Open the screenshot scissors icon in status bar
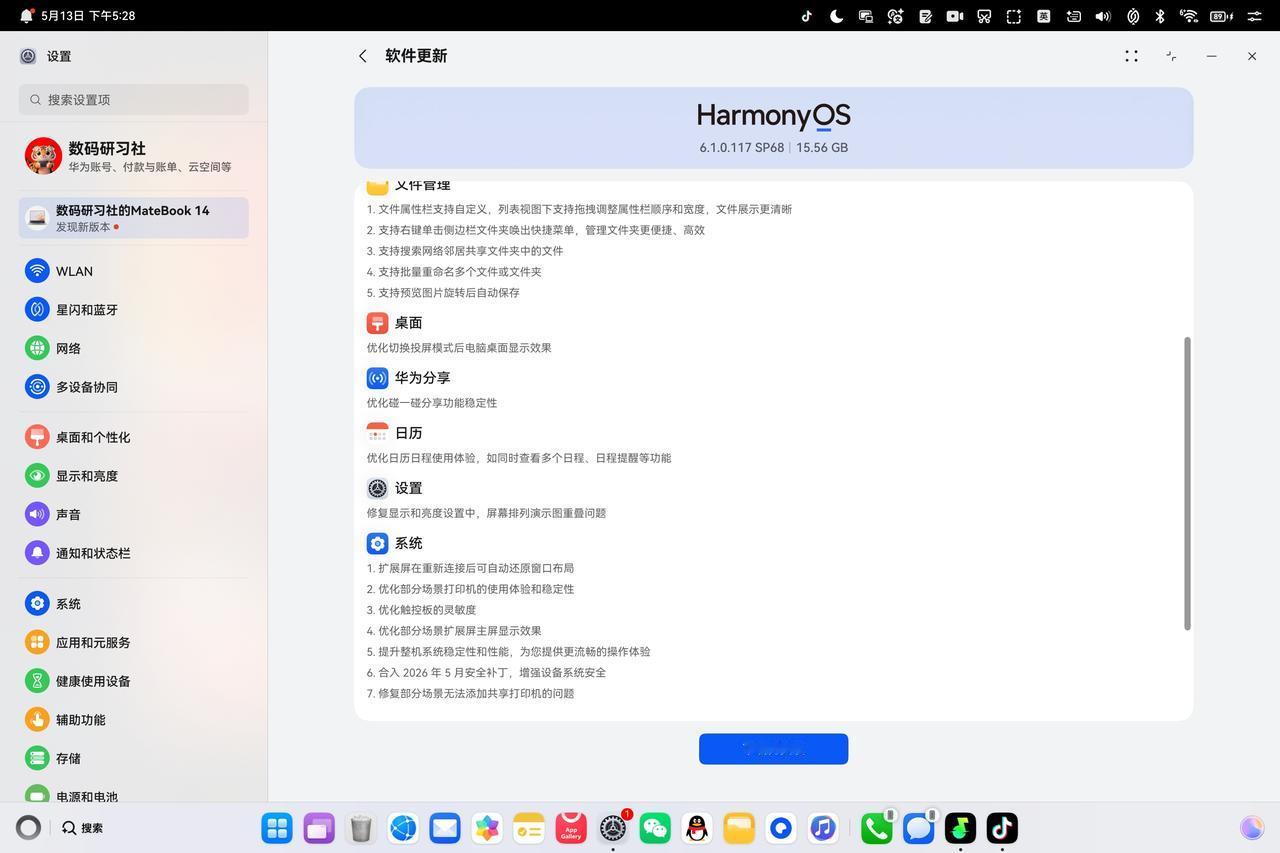 (x=984, y=16)
